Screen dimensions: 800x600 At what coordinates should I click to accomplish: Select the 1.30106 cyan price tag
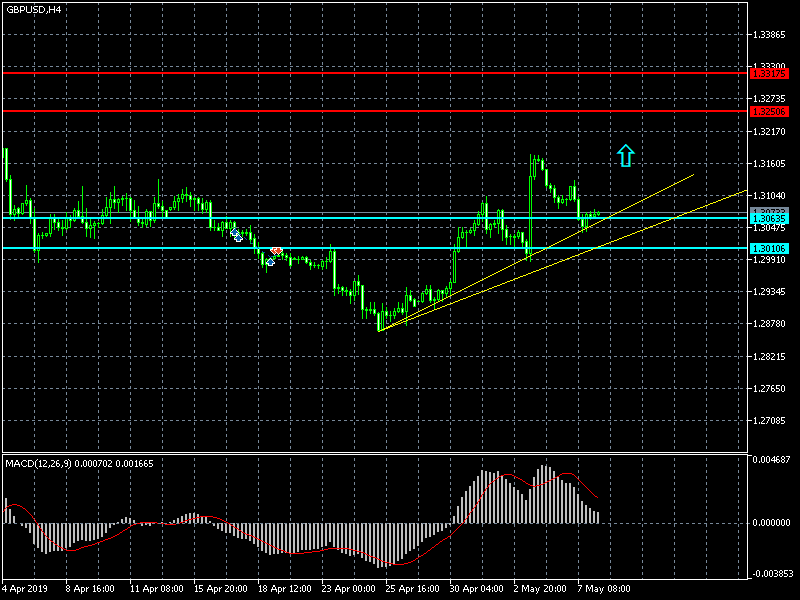coord(768,248)
